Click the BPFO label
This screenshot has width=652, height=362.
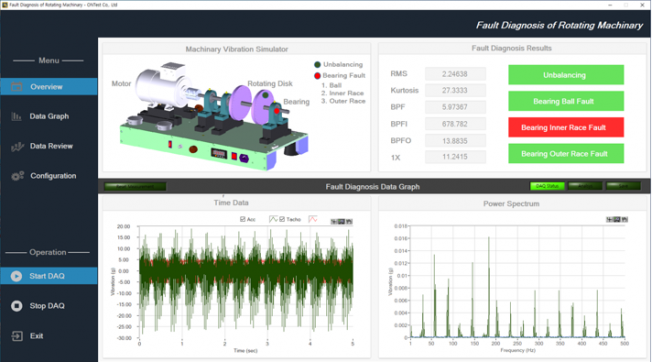(x=401, y=141)
